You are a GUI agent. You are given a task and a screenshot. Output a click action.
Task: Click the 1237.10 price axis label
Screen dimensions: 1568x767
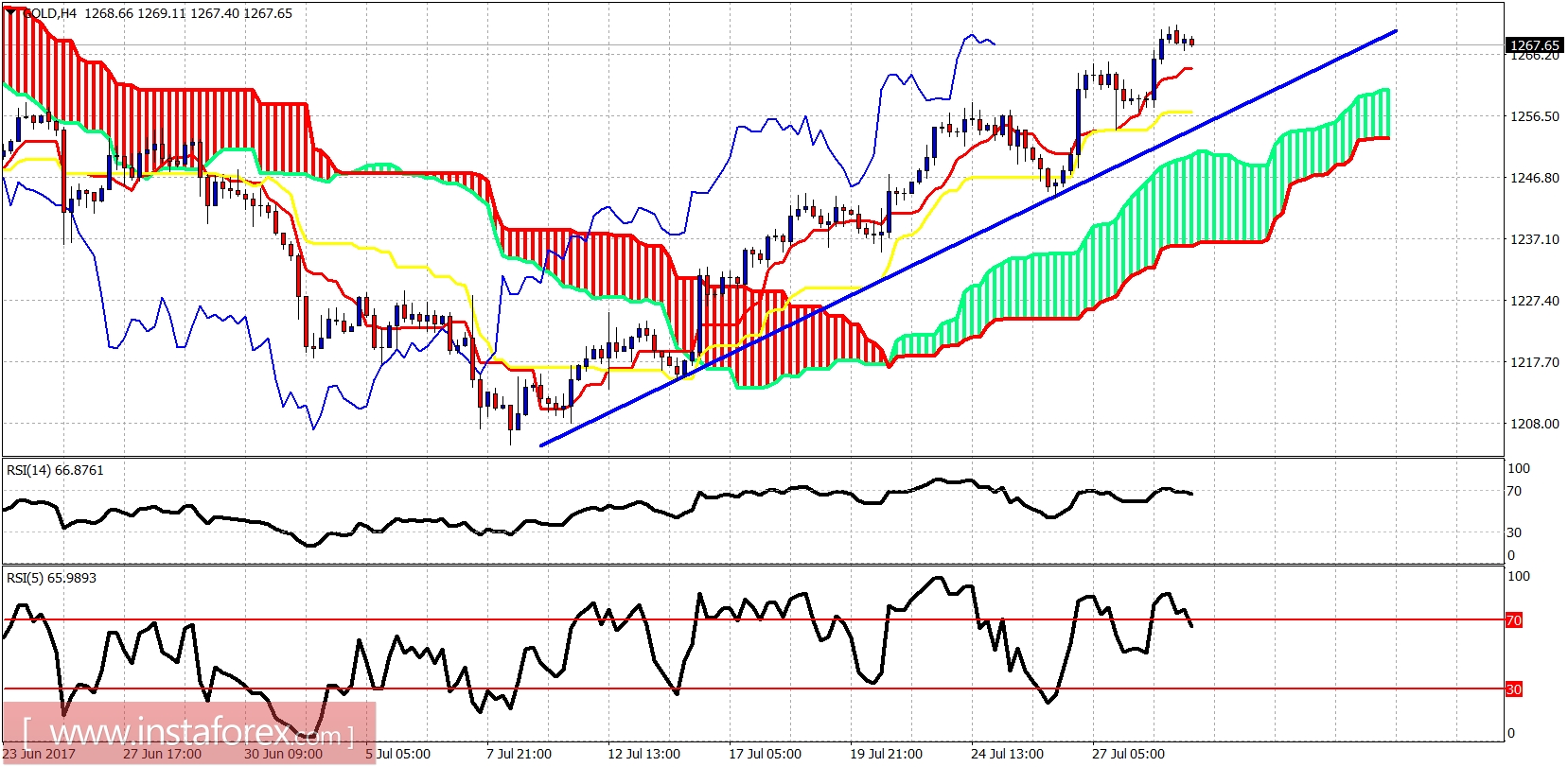point(1534,239)
